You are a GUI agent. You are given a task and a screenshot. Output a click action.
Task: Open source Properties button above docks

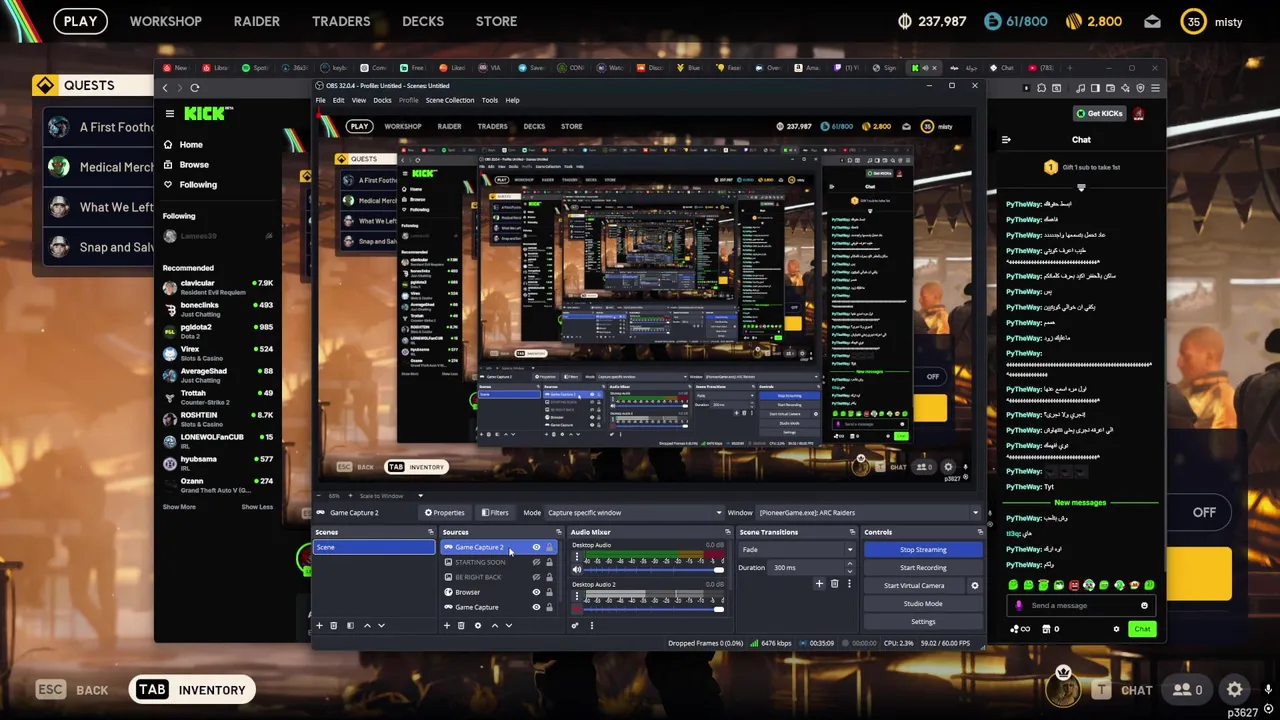point(445,513)
